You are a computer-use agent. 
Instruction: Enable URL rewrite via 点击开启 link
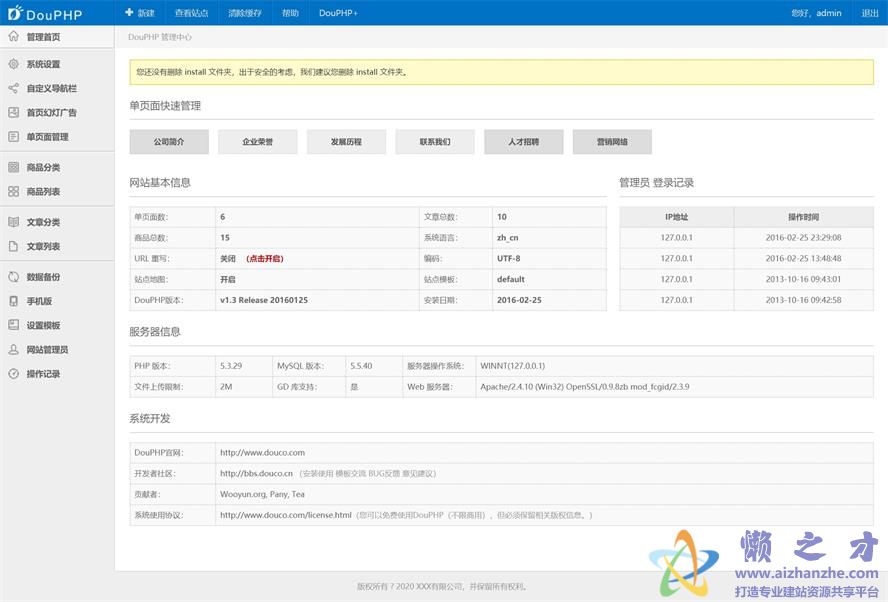pos(264,258)
